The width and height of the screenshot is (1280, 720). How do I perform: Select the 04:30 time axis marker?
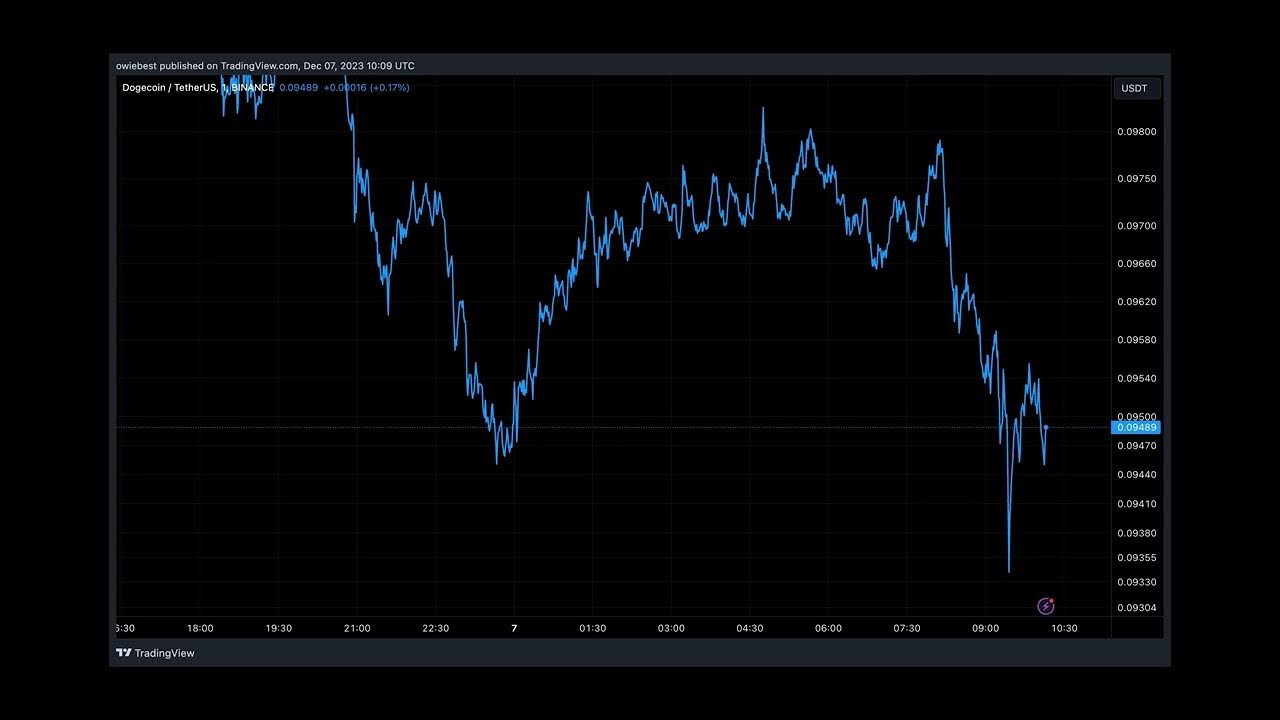tap(749, 628)
